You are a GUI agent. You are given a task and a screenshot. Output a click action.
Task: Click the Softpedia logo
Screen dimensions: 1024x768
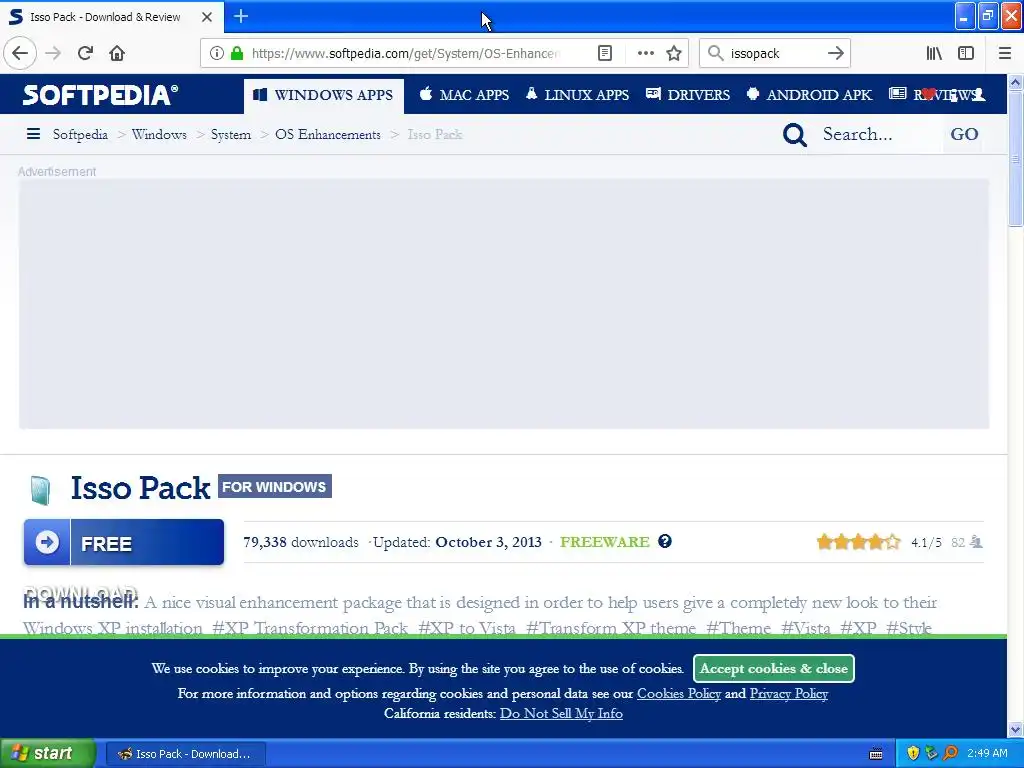100,95
